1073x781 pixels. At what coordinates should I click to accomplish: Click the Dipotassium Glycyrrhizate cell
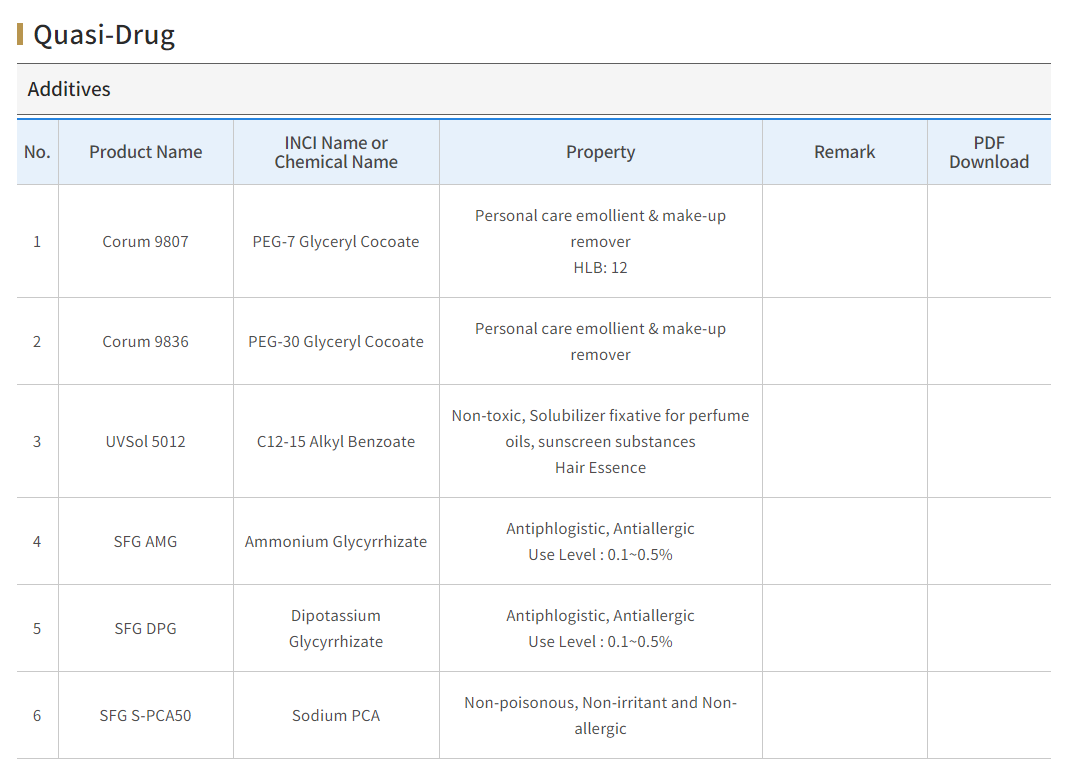(x=336, y=628)
